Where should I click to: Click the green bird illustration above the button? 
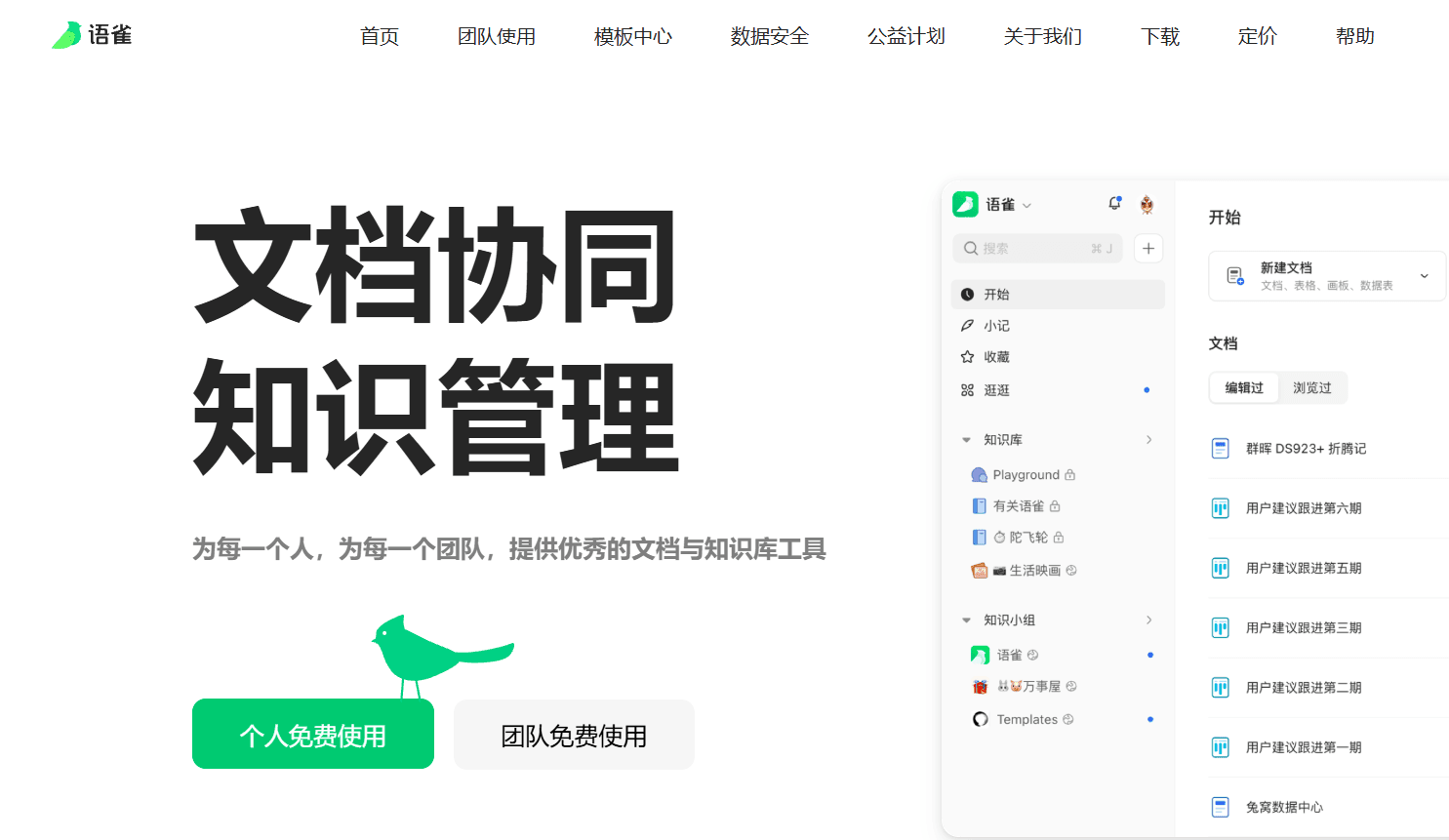coord(441,656)
